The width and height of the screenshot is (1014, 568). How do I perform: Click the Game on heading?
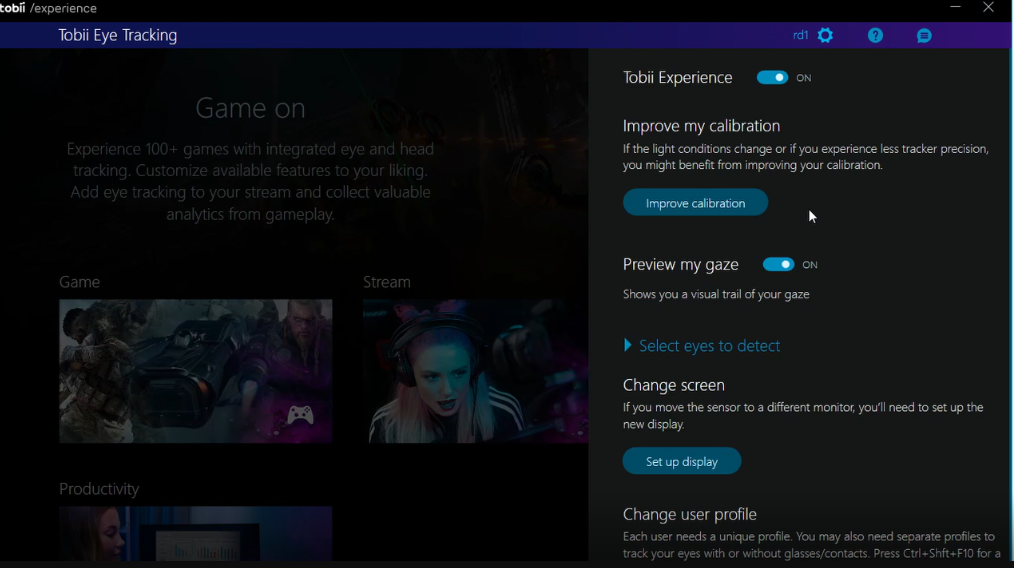tap(250, 108)
